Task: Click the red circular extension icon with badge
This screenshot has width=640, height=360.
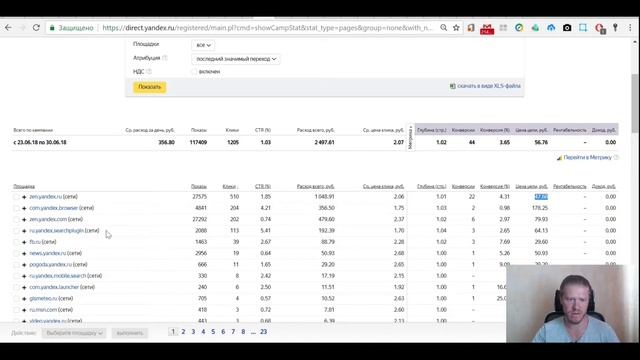Action: pyautogui.click(x=600, y=28)
